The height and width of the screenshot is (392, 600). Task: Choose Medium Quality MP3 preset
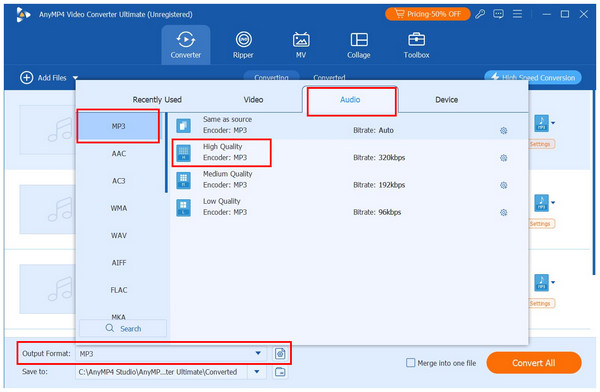pyautogui.click(x=348, y=180)
